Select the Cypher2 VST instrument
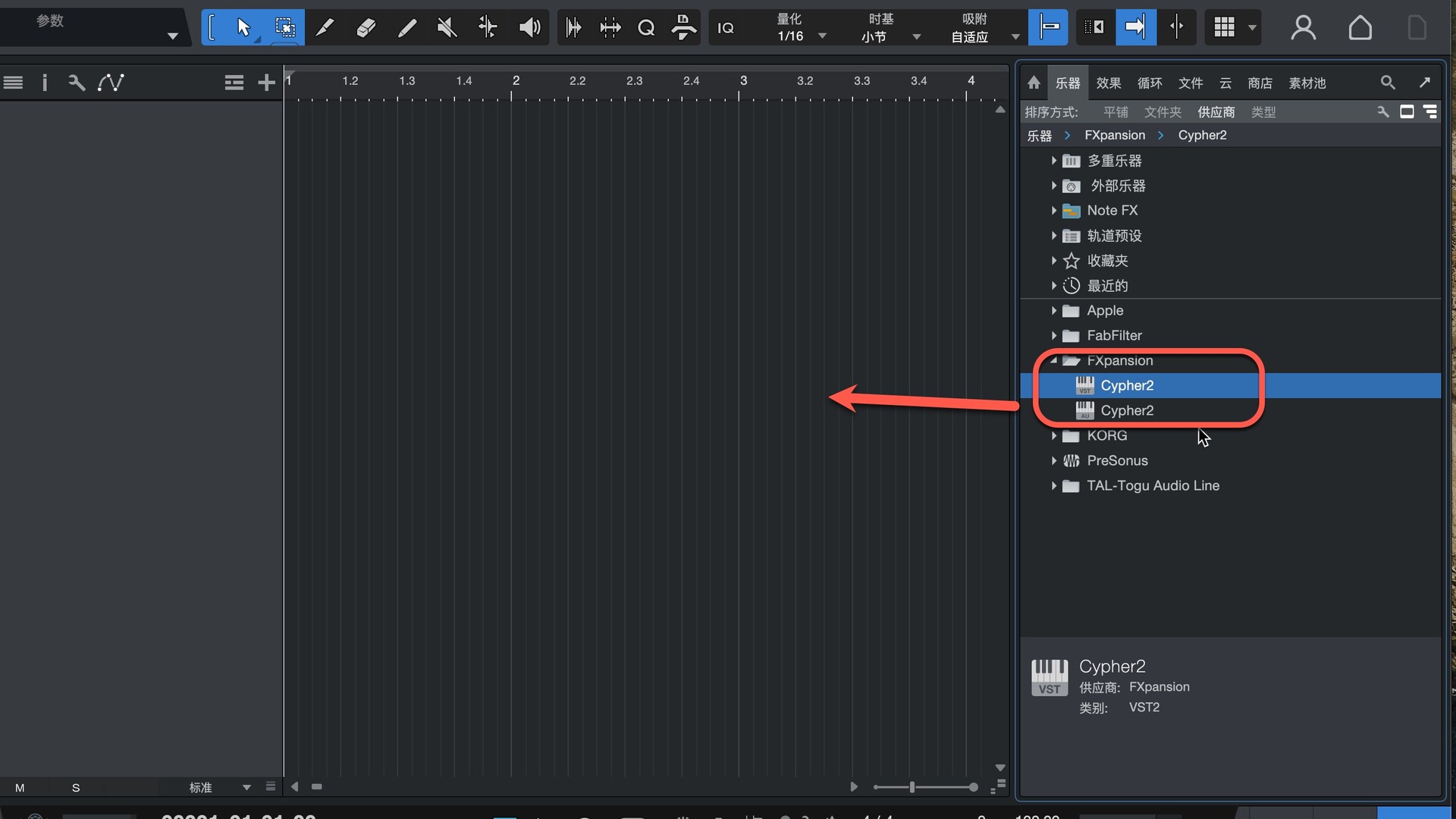 tap(1230, 385)
